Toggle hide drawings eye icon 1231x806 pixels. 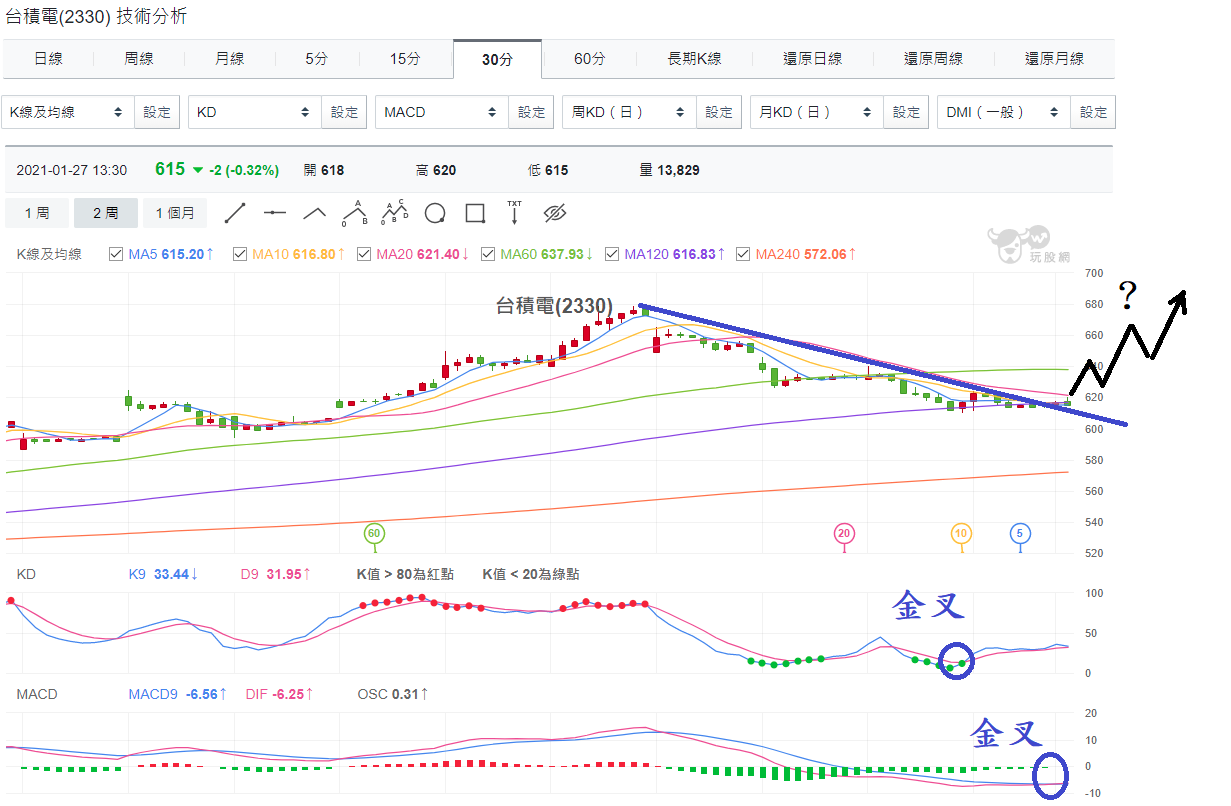(x=555, y=213)
